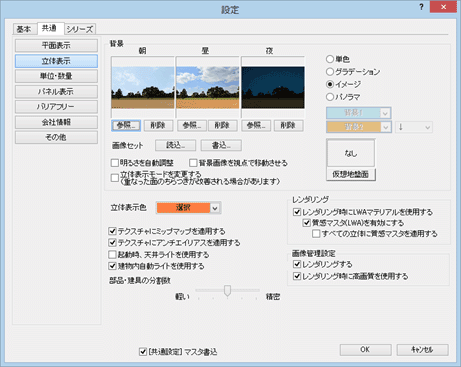Select the 朝 morning background thumbnail
Image resolution: width=461 pixels, height=367 pixels.
(142, 87)
